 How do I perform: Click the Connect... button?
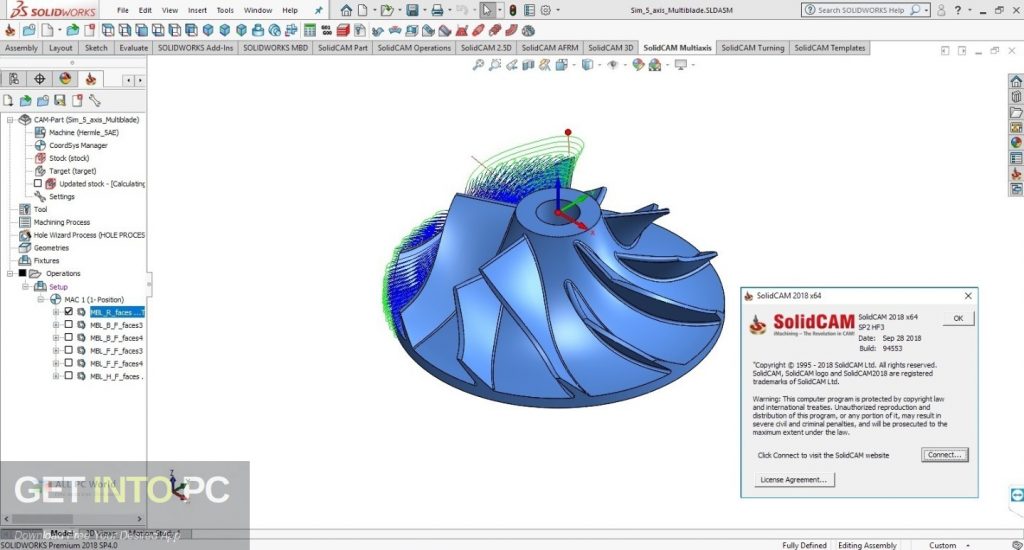[x=944, y=455]
